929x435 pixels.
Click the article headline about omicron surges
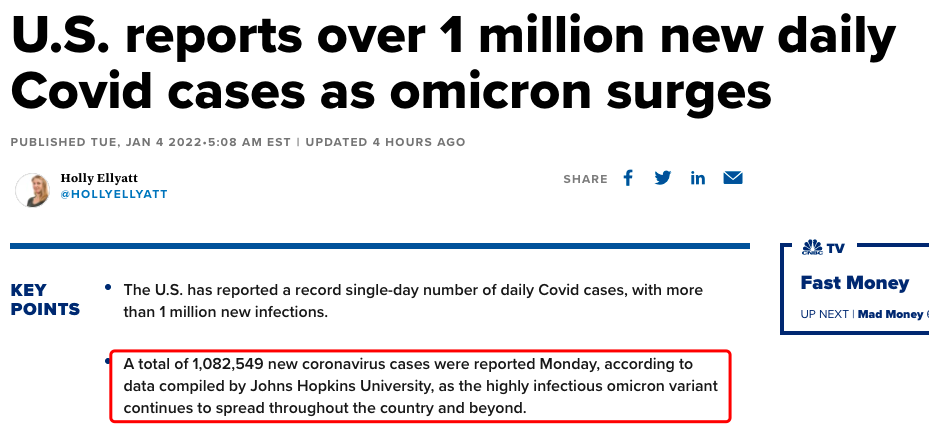click(x=453, y=63)
